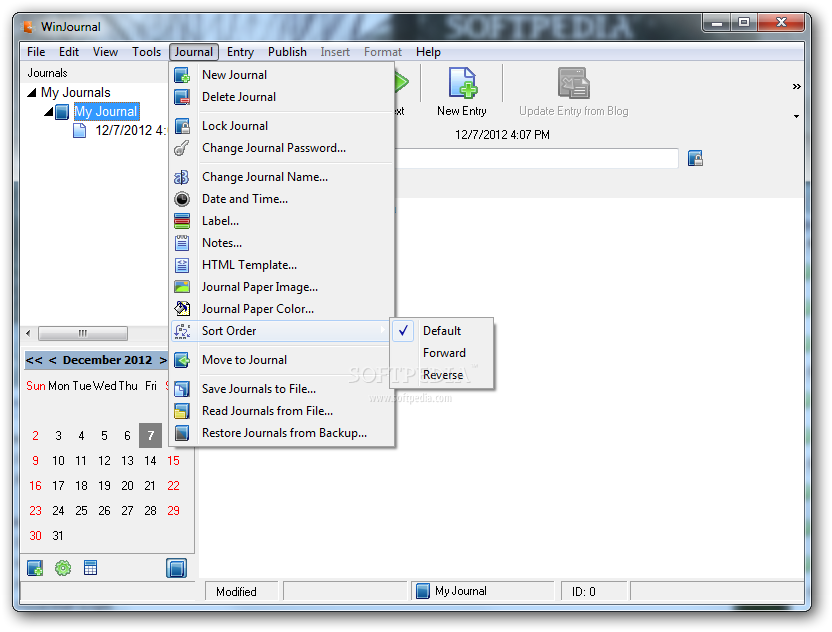Select the Default sort order option
Screen dimensions: 832x632
coord(441,331)
